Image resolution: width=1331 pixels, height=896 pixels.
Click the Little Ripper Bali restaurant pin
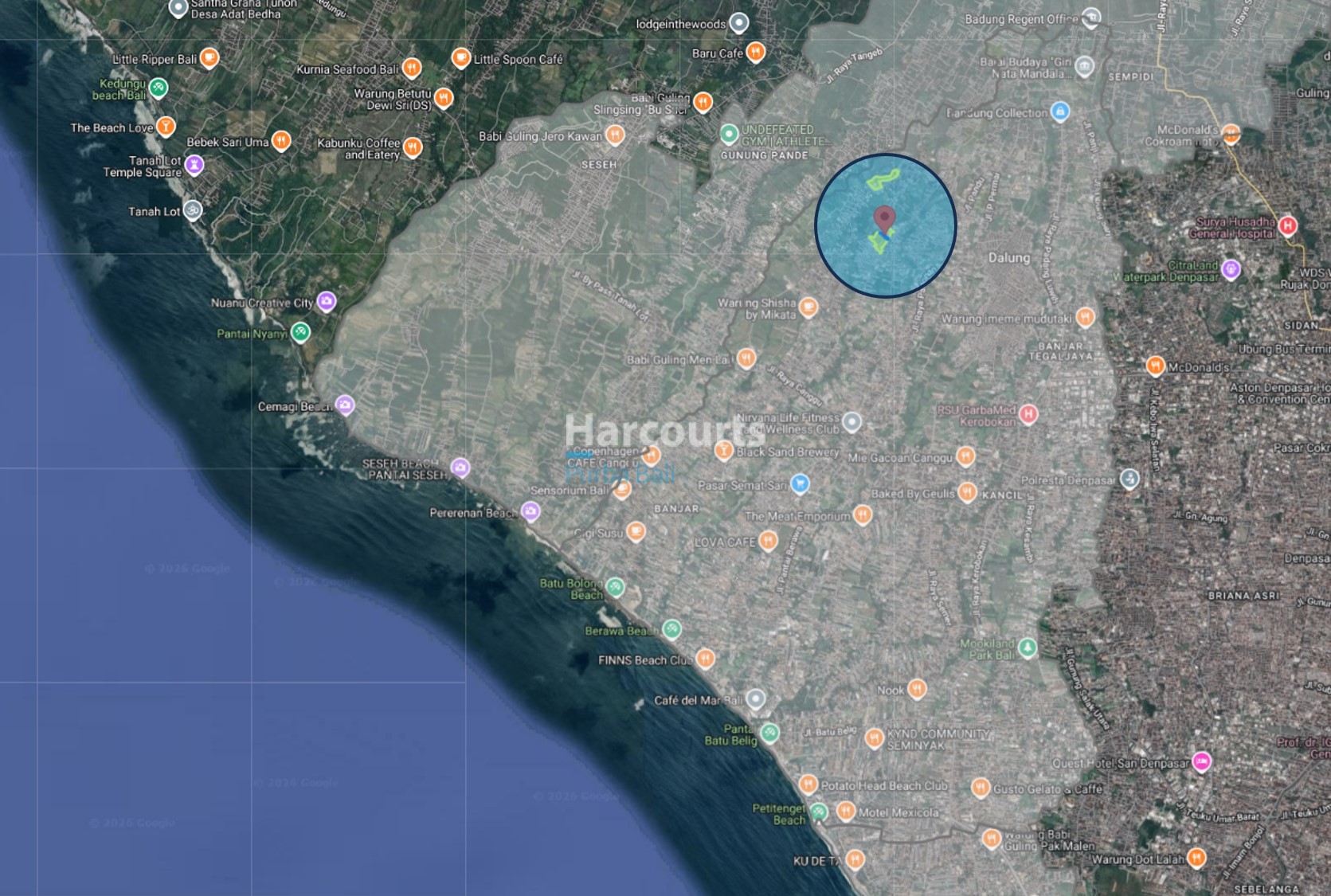point(209,57)
